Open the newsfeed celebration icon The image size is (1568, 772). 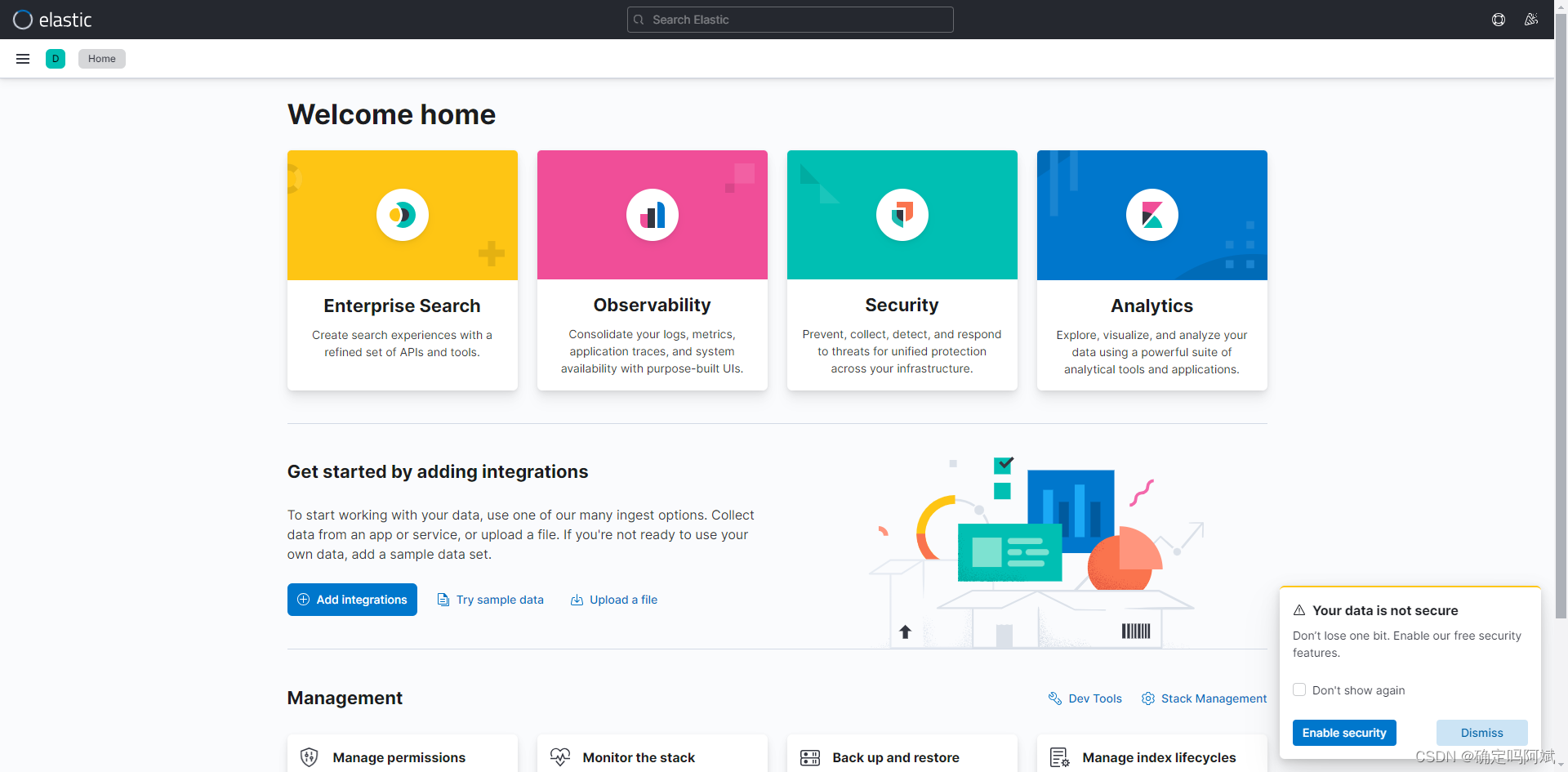(1531, 20)
